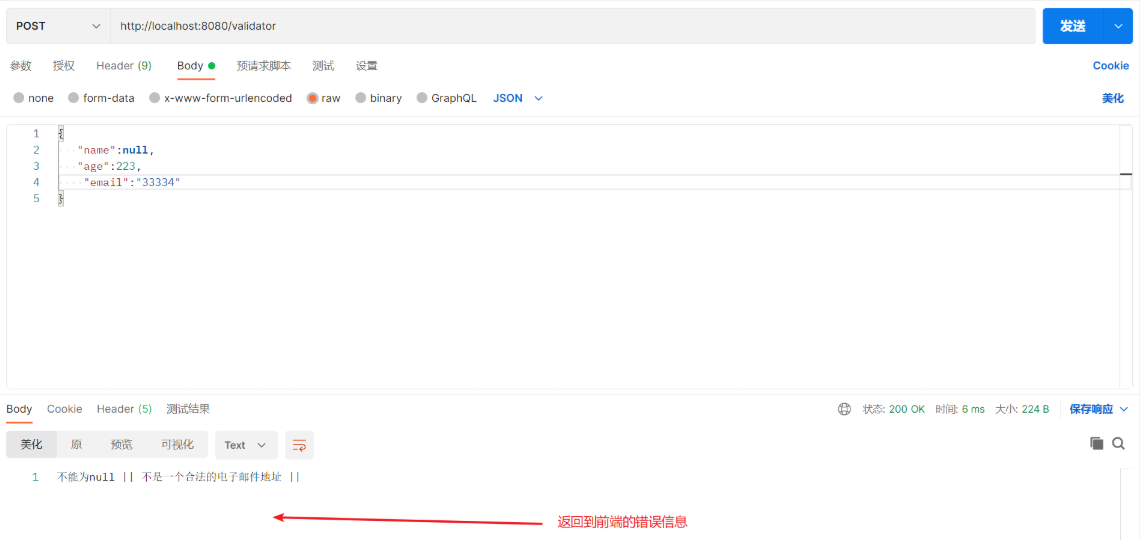1142x540 pixels.
Task: Open the 预请求脚本 tab
Action: (264, 66)
